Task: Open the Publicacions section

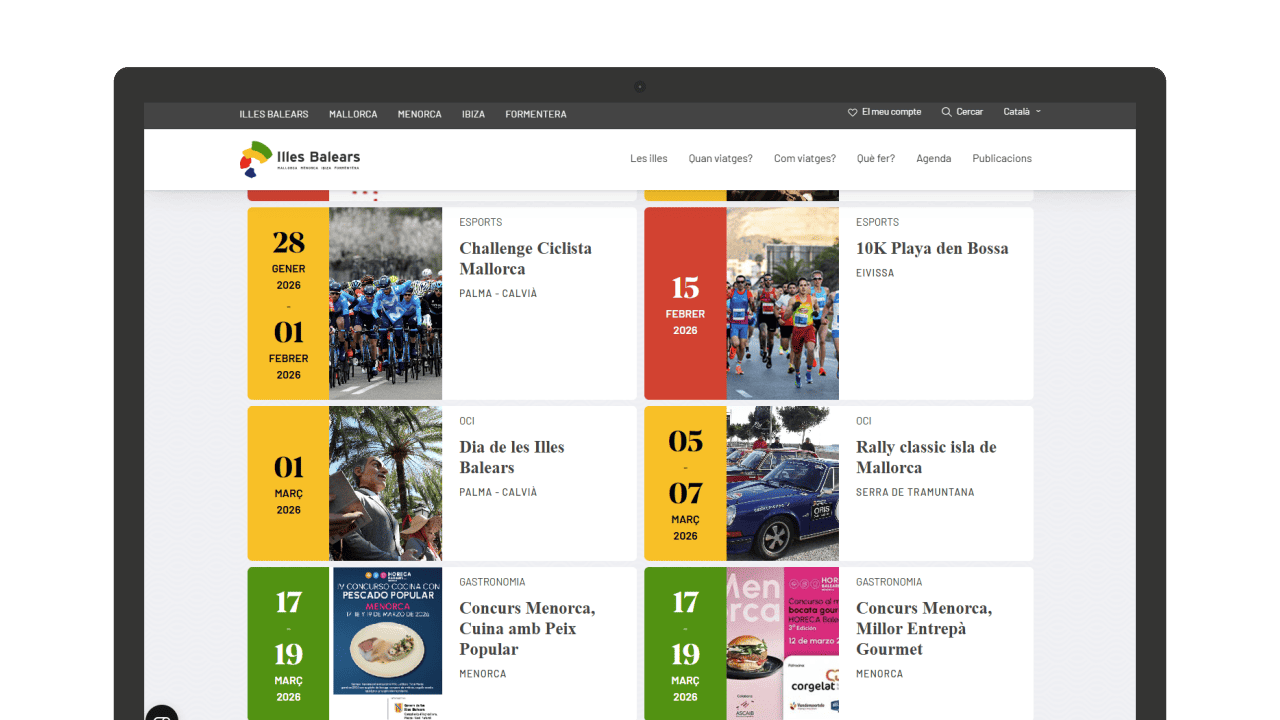Action: tap(1001, 159)
